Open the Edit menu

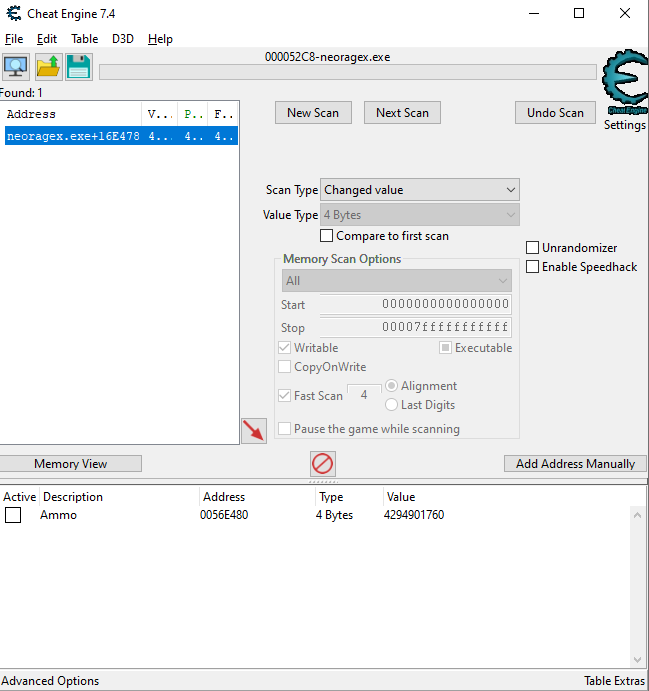47,39
